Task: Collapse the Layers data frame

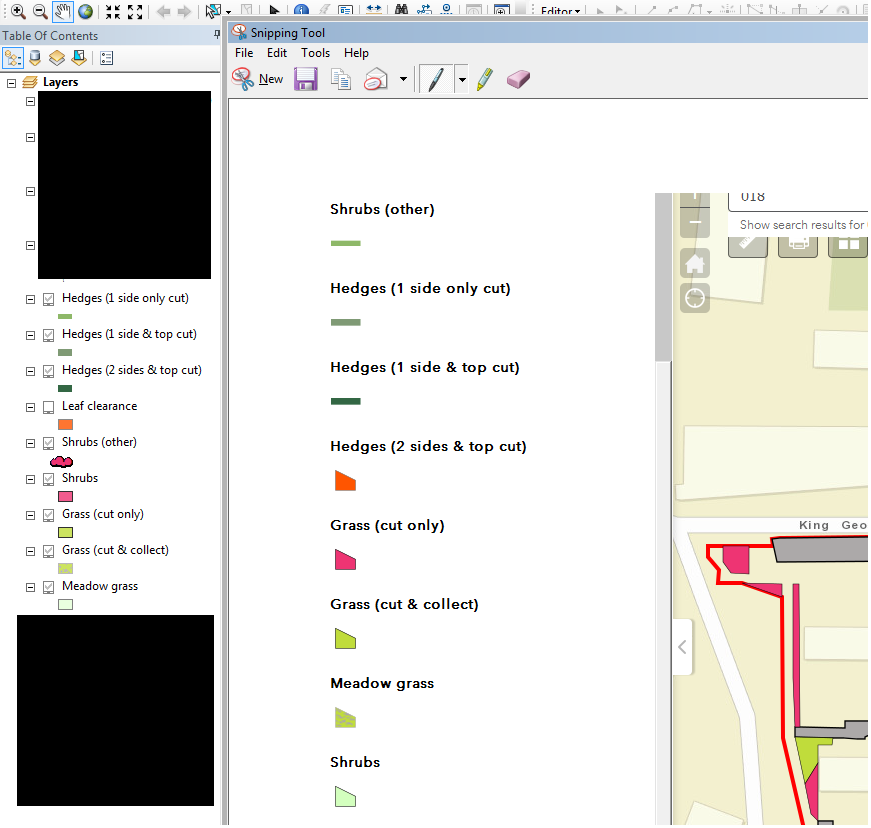Action: [x=11, y=83]
